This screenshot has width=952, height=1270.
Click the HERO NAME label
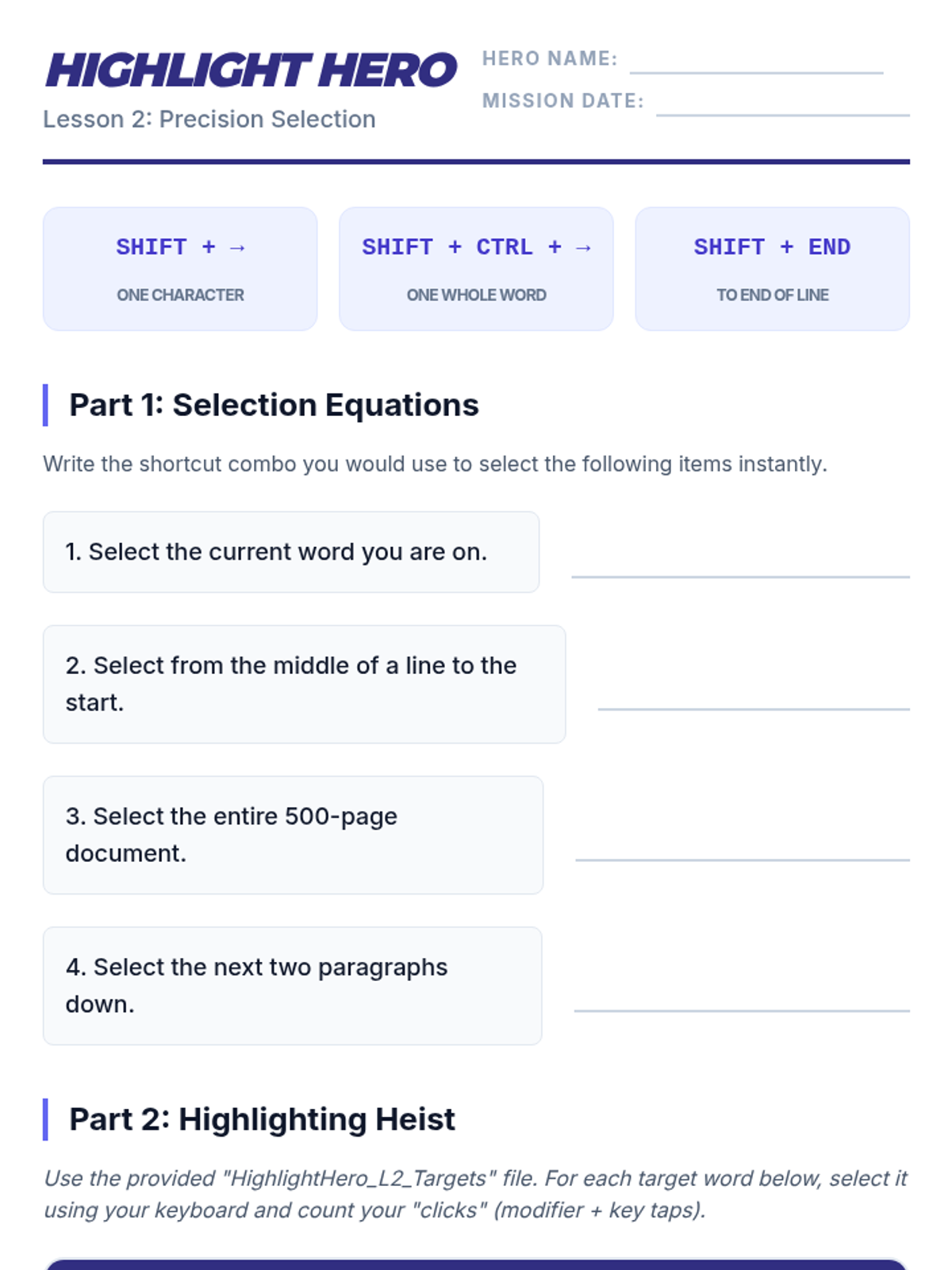549,59
